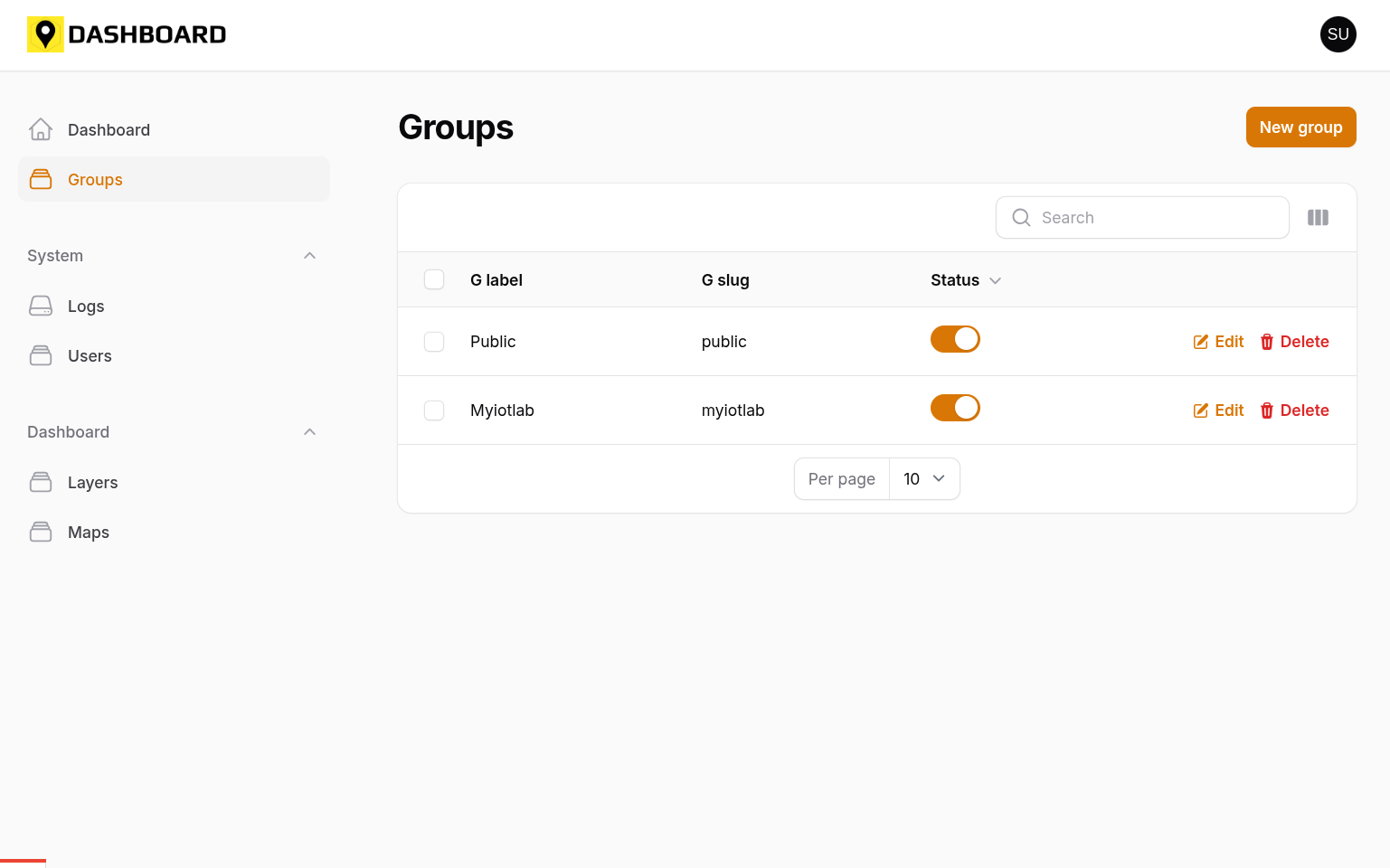Collapse the System sidebar section

(x=309, y=256)
